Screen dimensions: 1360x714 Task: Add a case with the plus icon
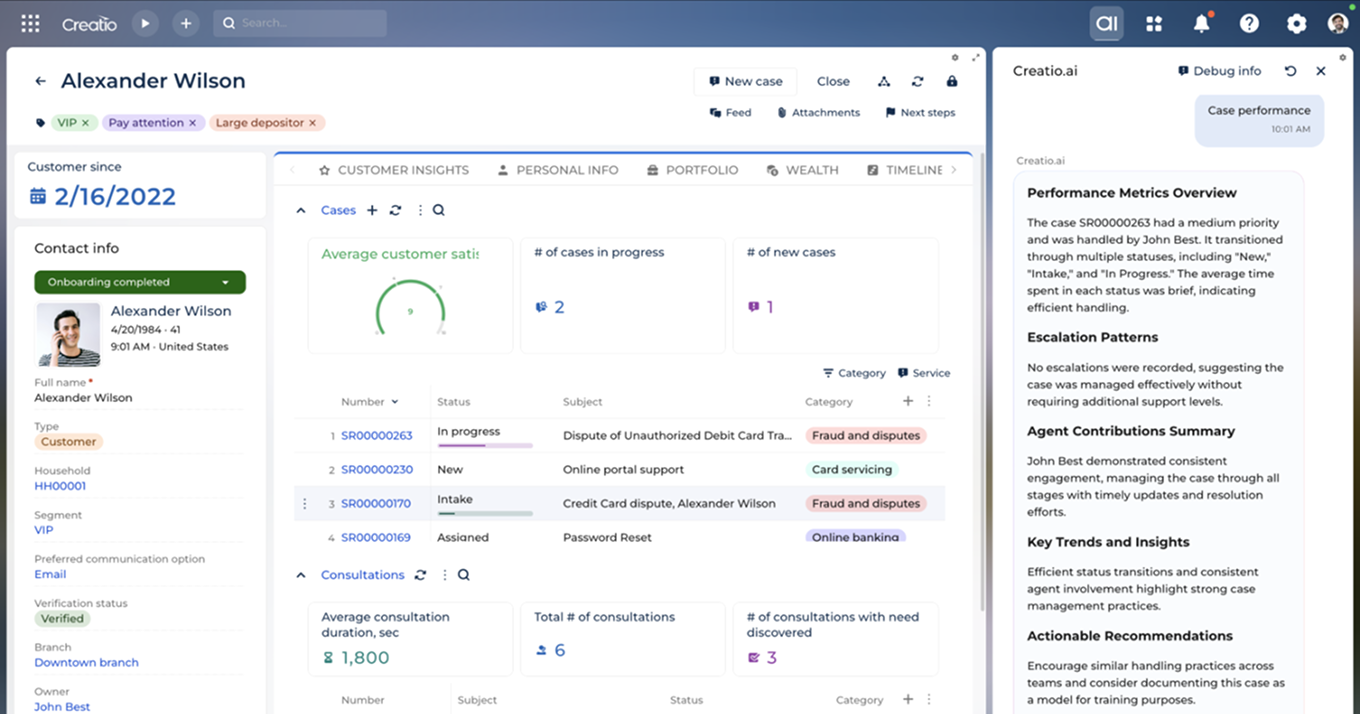pos(371,210)
